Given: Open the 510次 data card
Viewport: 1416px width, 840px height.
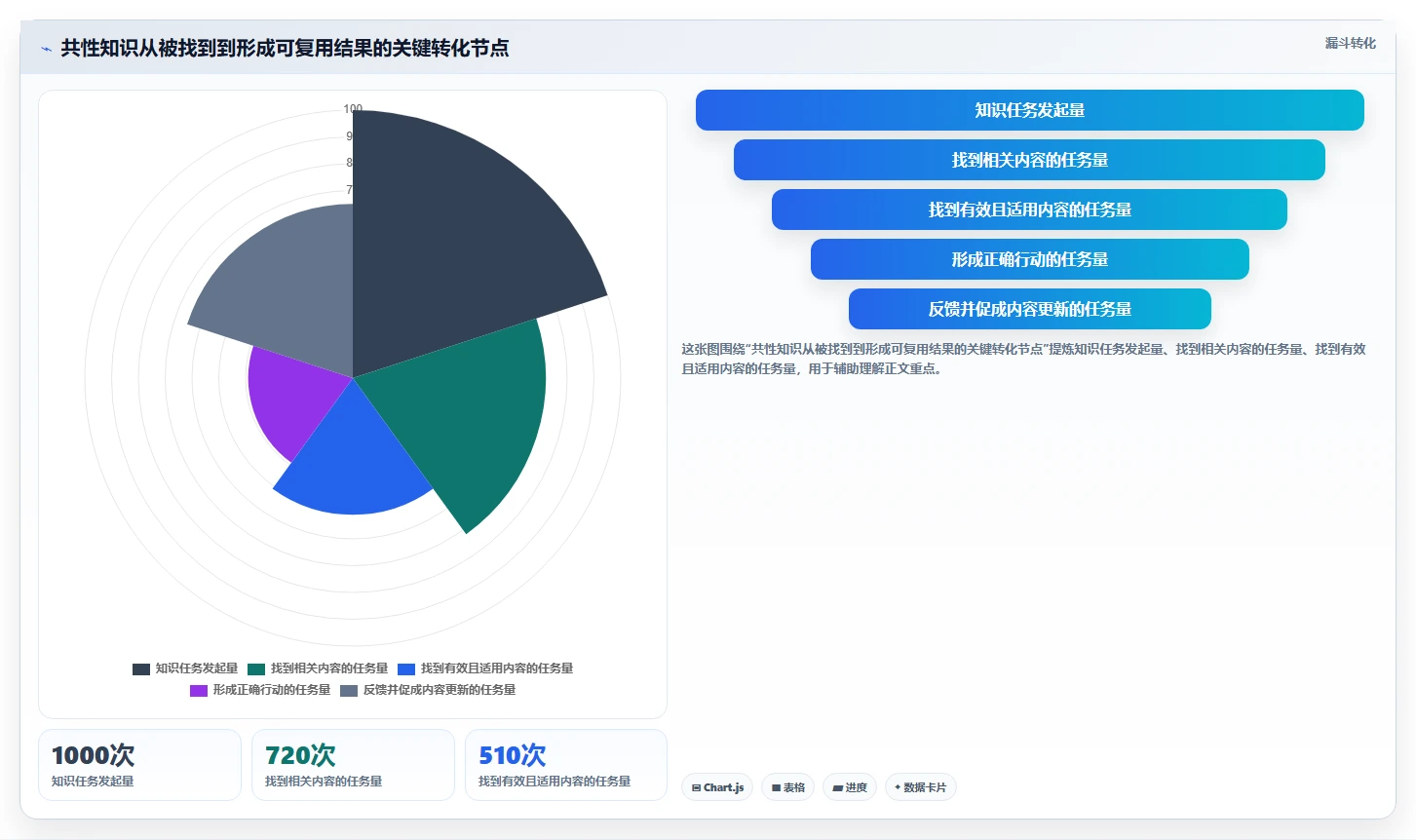Looking at the screenshot, I should [566, 765].
